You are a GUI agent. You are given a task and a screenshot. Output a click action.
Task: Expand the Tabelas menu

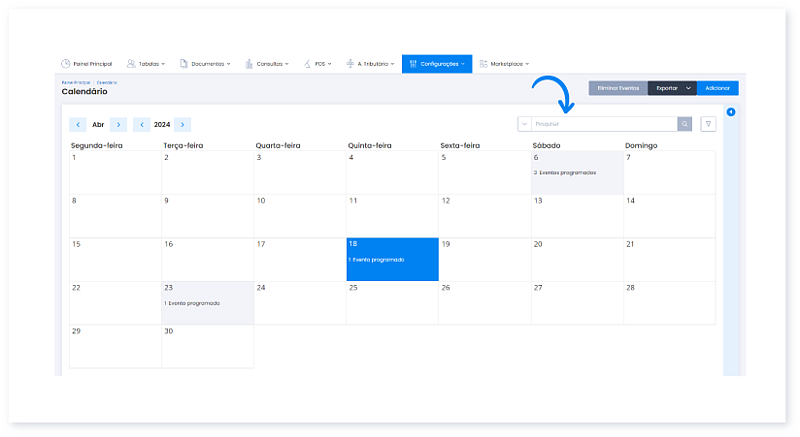[146, 64]
